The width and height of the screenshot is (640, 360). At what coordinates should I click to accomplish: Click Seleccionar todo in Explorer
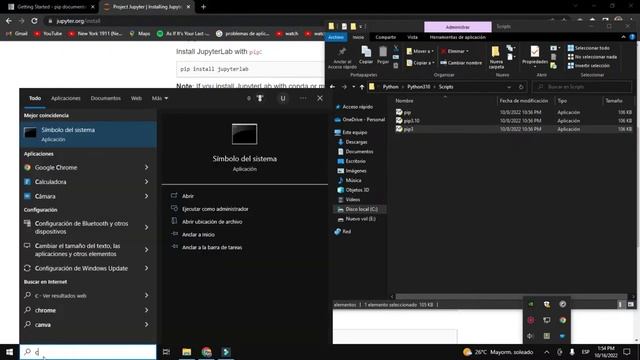[x=588, y=48]
